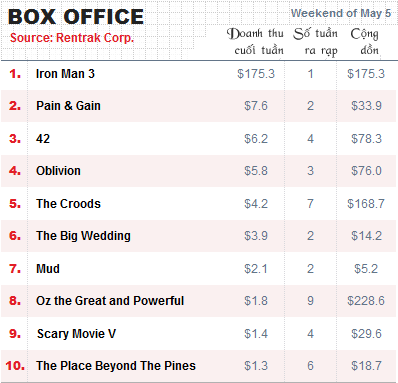This screenshot has width=398, height=383.
Task: Select The Place Beyond The Pines title
Action: pos(116,366)
